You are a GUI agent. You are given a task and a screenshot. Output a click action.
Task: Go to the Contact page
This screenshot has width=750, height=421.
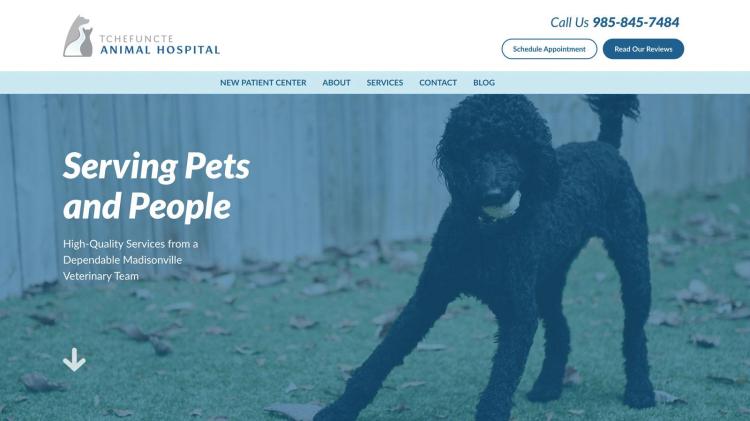(x=438, y=82)
